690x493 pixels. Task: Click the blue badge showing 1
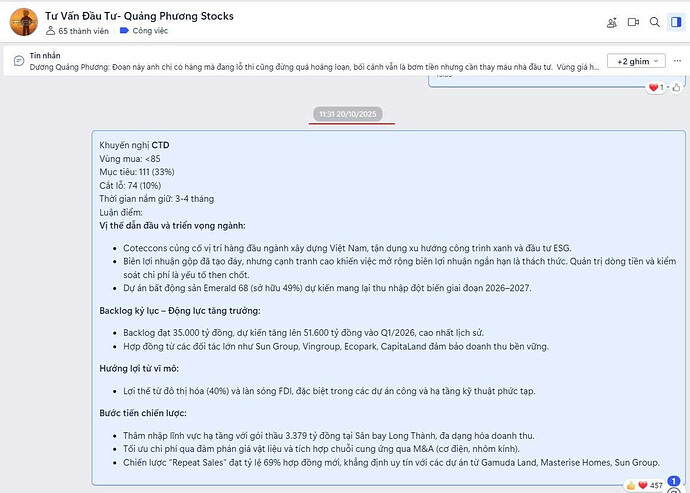(x=673, y=482)
